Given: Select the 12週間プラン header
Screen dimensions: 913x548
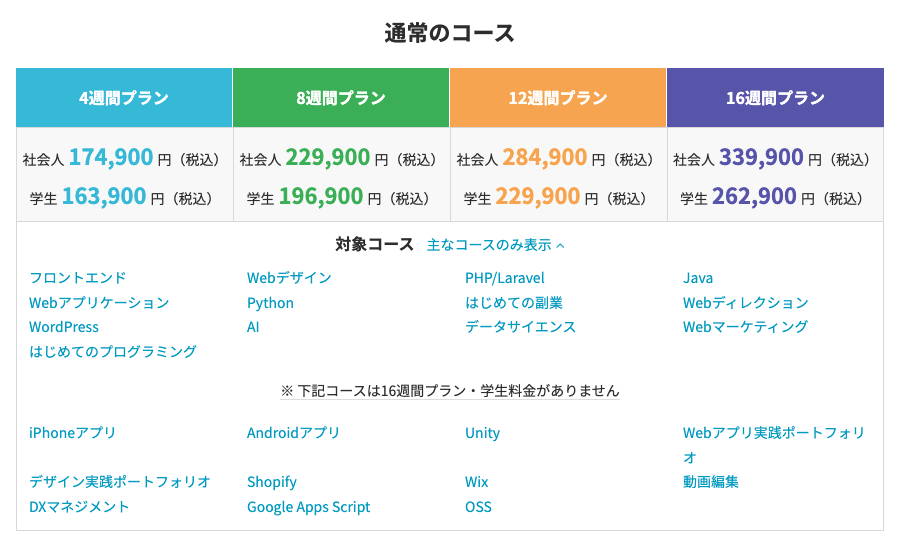Looking at the screenshot, I should pos(558,97).
